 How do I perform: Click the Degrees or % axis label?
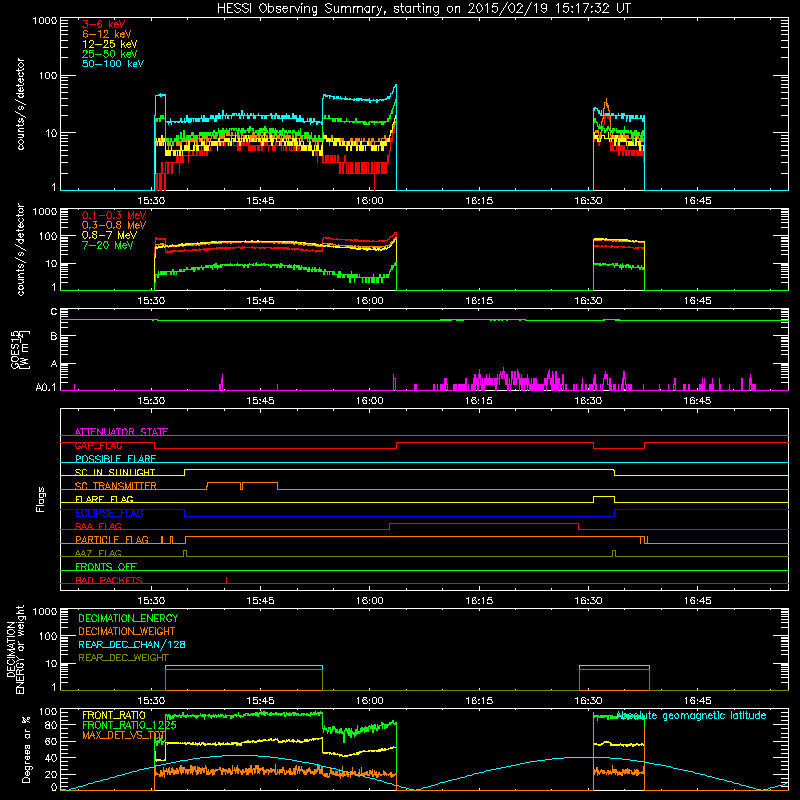click(x=26, y=749)
